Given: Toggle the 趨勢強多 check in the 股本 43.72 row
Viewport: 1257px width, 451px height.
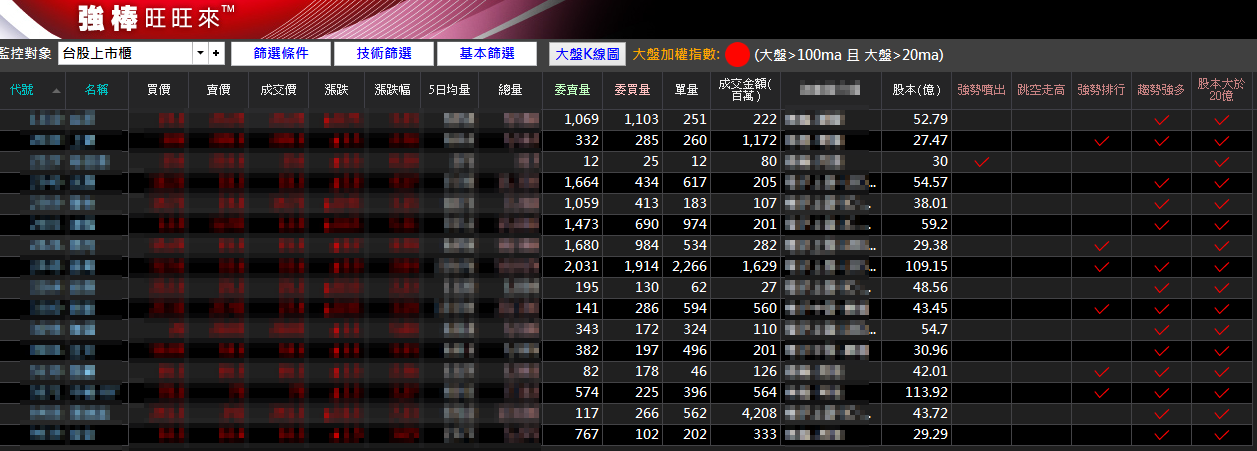Looking at the screenshot, I should point(1161,414).
